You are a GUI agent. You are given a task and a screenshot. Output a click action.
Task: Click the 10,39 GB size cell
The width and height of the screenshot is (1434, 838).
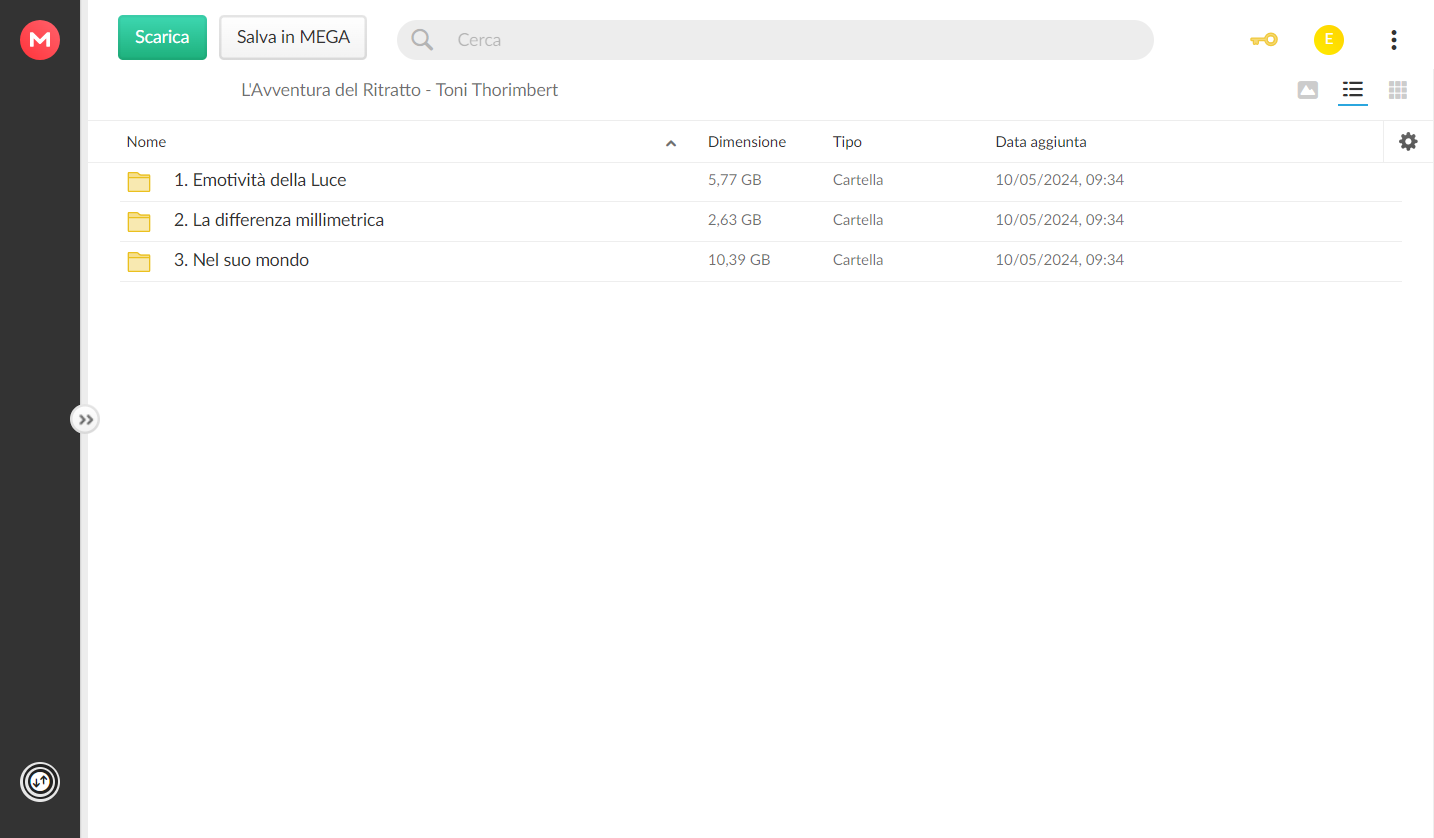point(739,260)
